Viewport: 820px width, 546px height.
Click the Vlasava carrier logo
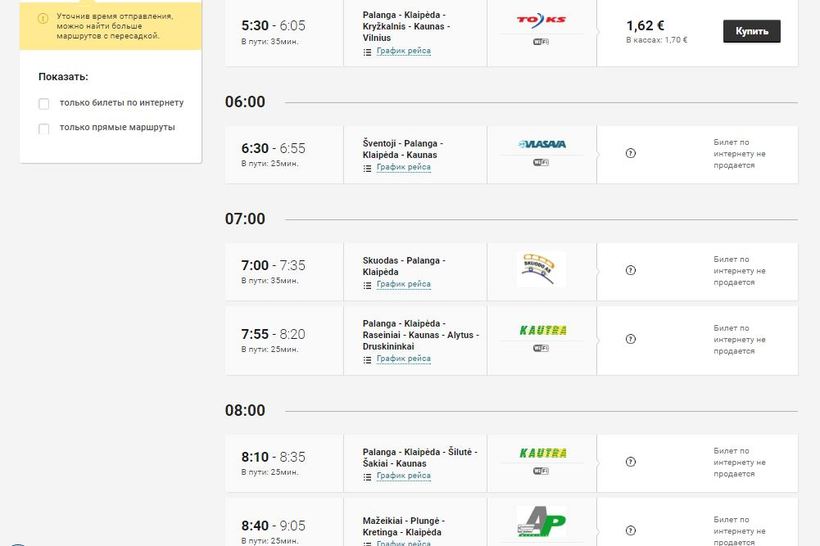point(541,144)
